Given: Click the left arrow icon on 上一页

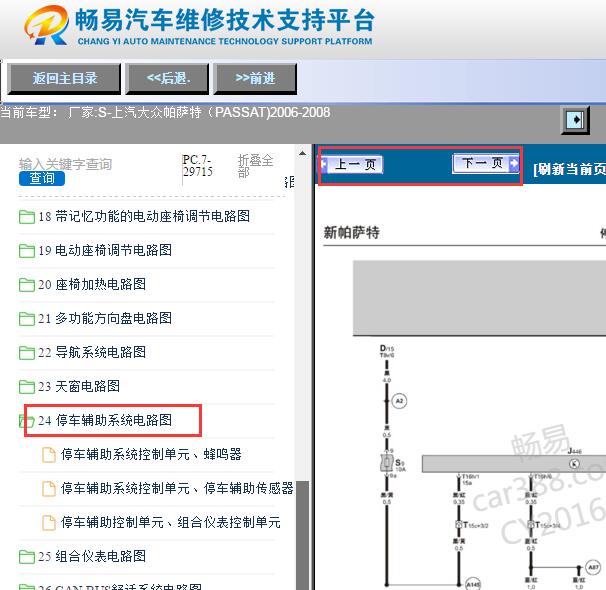Looking at the screenshot, I should coord(324,165).
